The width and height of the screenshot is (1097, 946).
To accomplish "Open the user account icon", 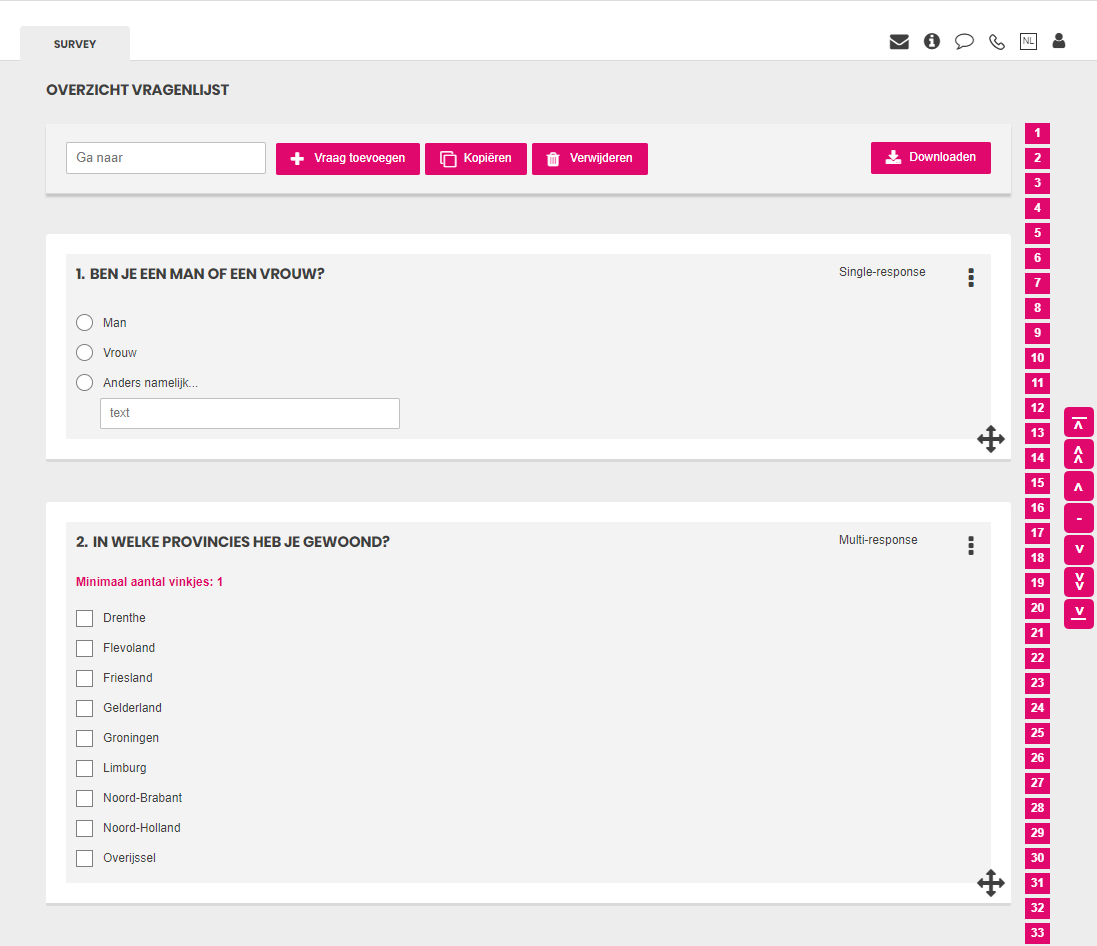I will point(1059,41).
